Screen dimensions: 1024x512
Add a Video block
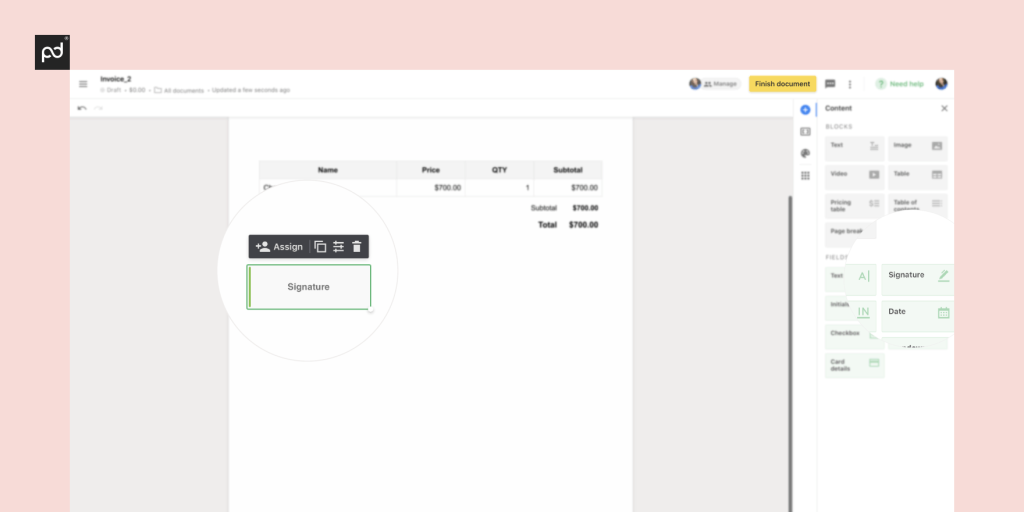tap(855, 177)
